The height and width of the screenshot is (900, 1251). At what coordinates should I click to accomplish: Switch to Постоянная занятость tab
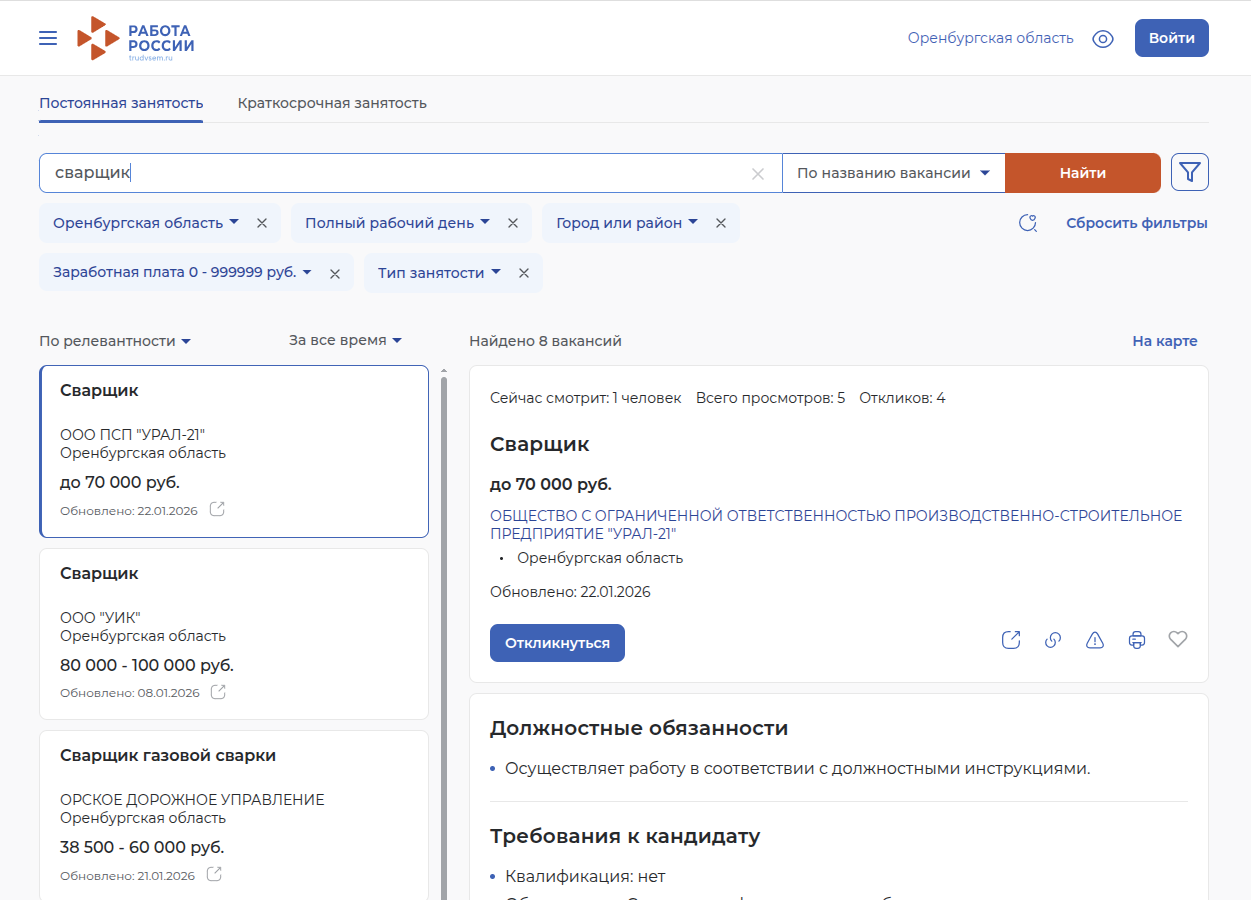point(121,103)
